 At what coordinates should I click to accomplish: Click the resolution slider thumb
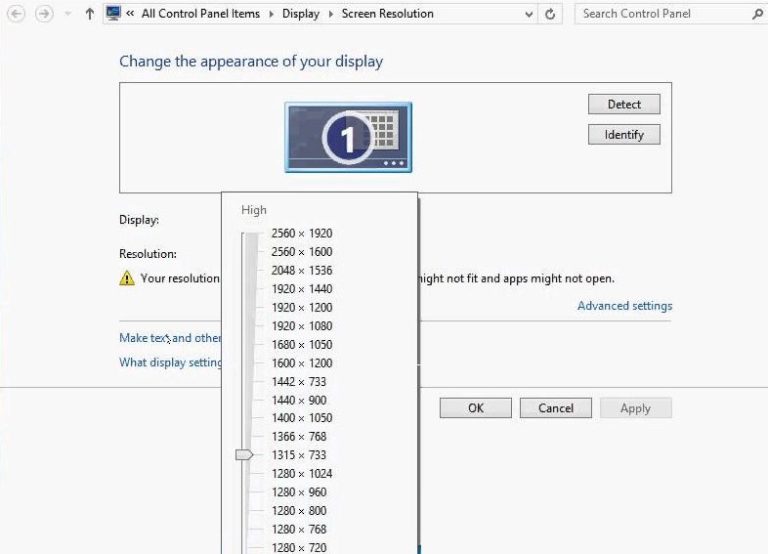tap(244, 455)
